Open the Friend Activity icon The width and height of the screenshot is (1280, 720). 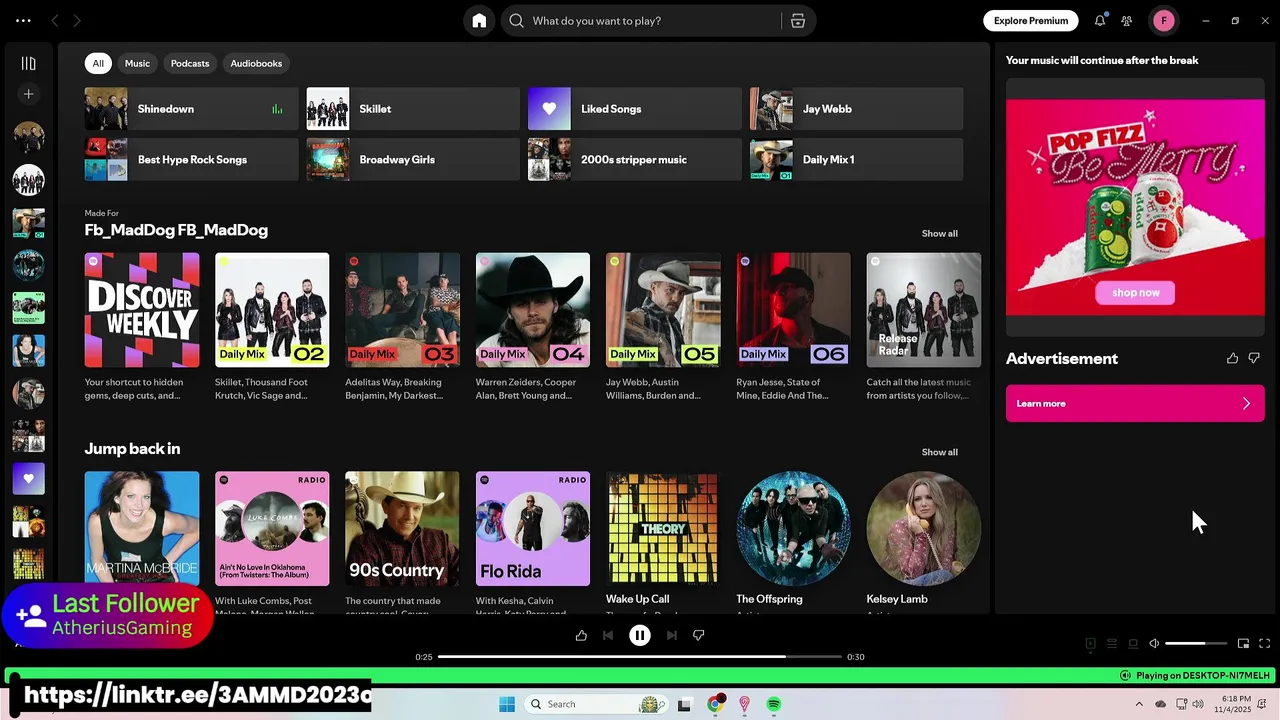tap(1127, 21)
